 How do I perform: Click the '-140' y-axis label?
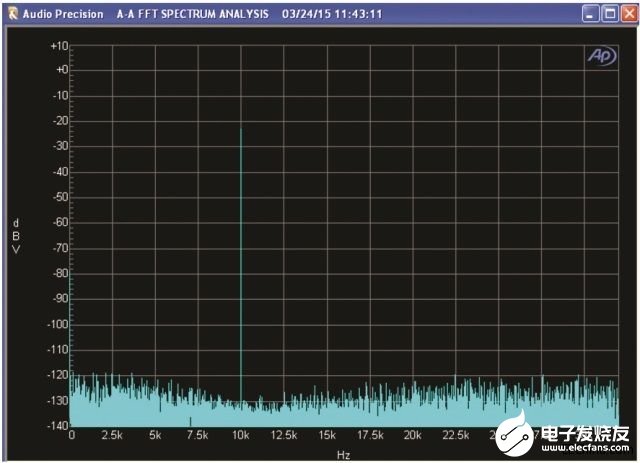tap(58, 426)
